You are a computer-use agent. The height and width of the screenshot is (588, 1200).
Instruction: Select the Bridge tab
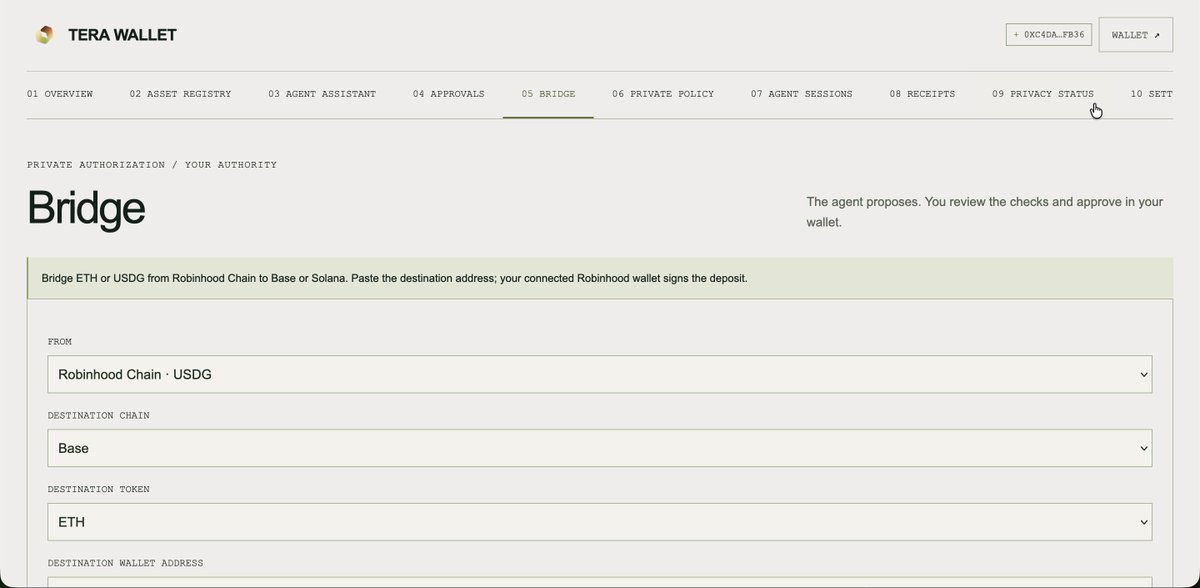coord(548,94)
